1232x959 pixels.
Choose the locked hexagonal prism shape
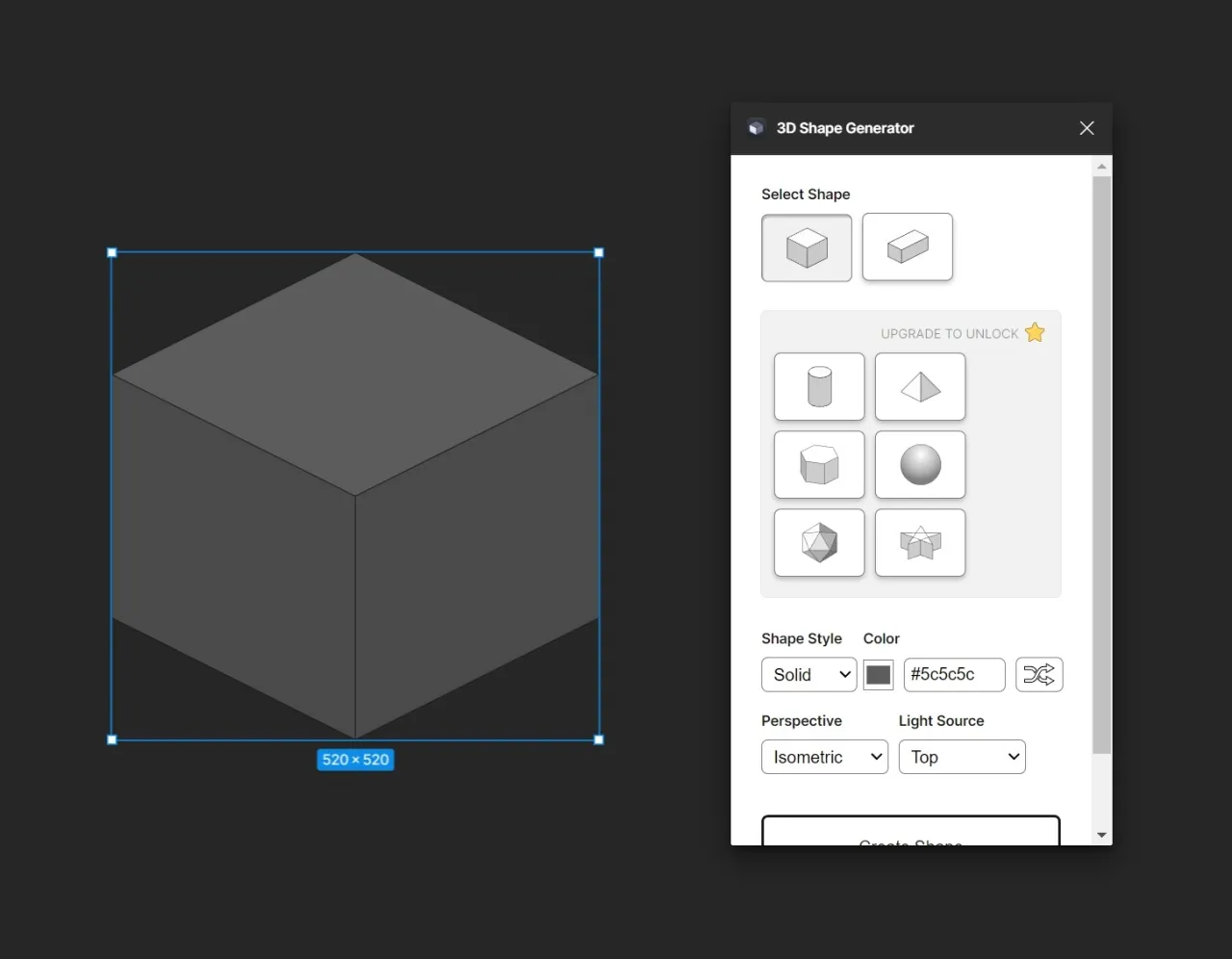[819, 464]
